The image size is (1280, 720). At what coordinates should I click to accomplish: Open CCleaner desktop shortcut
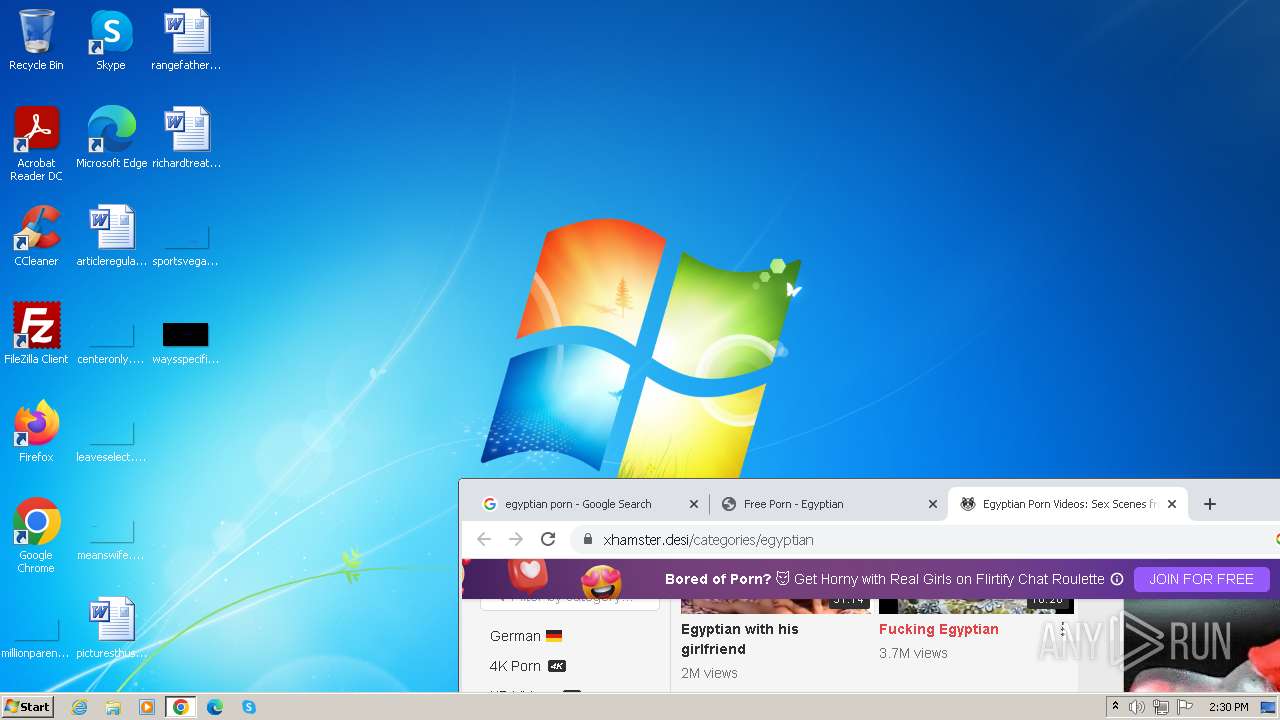coord(36,236)
